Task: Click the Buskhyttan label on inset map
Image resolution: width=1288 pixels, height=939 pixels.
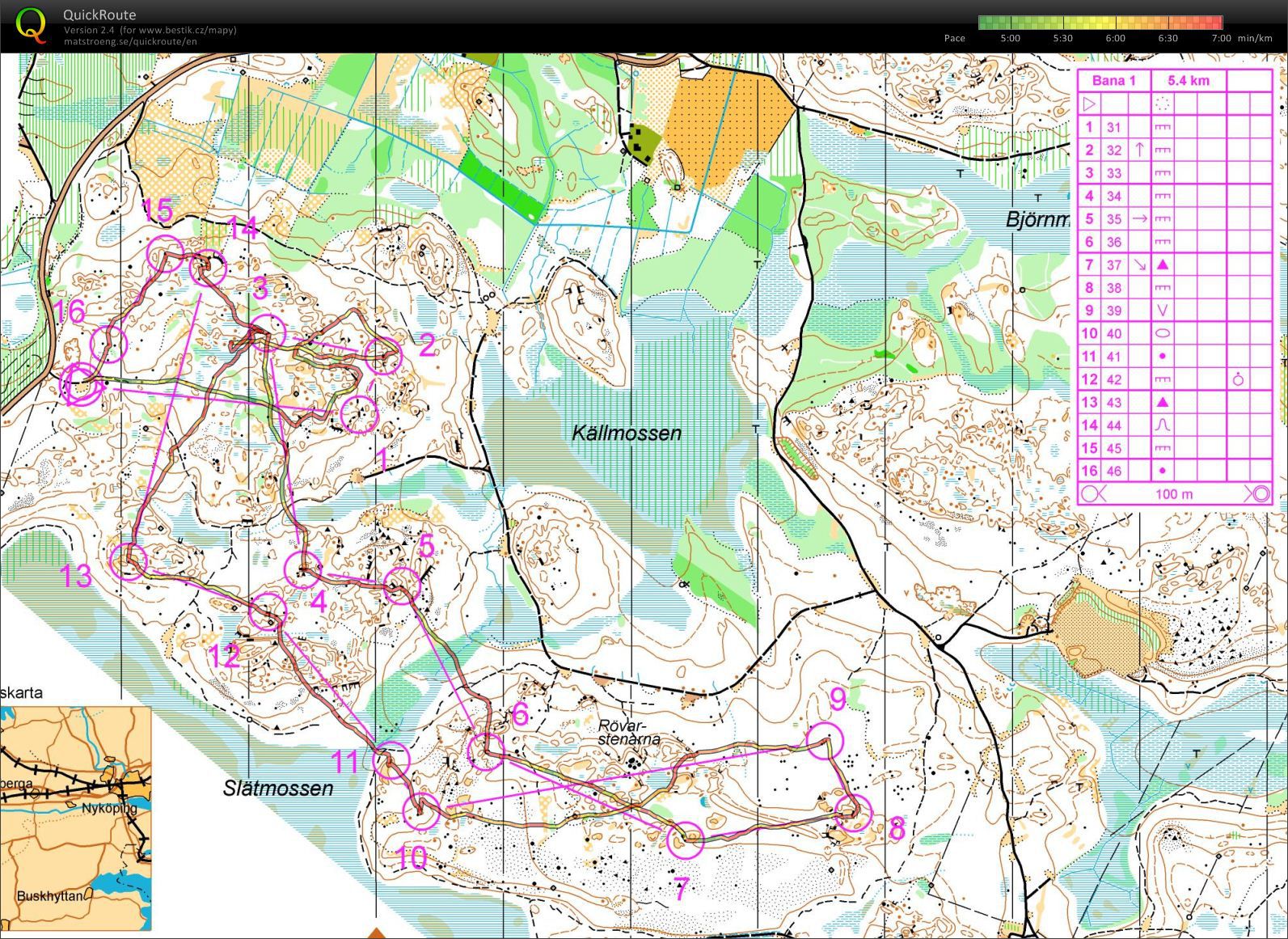Action: [x=51, y=896]
